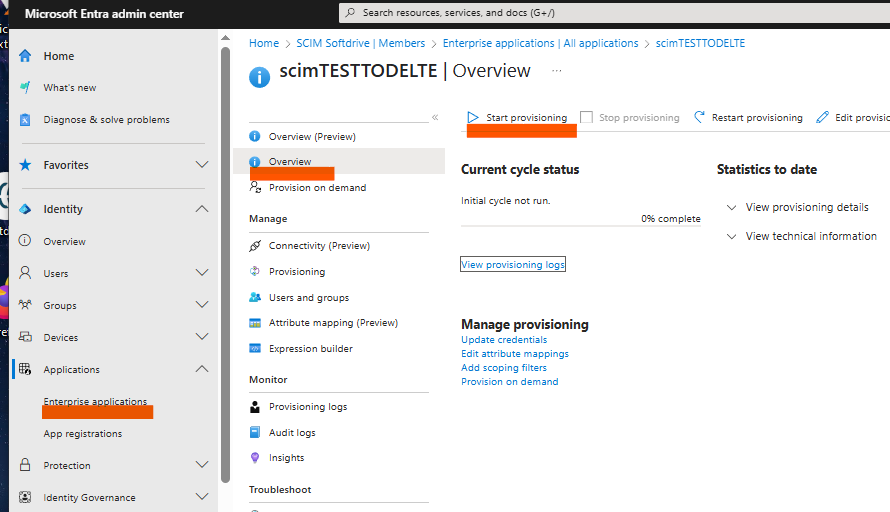Image resolution: width=890 pixels, height=512 pixels.
Task: Click the Favorites star icon
Action: pyautogui.click(x=25, y=165)
